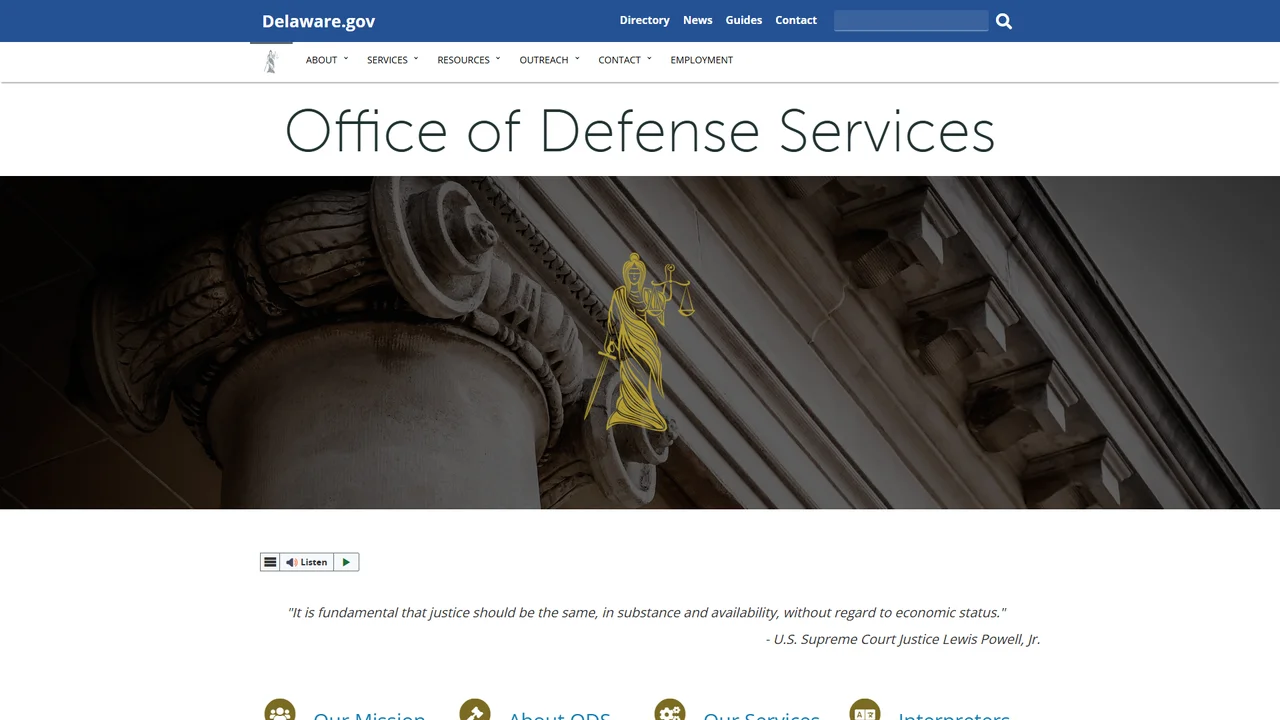Click the green play arrow beside Listen
The width and height of the screenshot is (1280, 720).
coord(346,562)
